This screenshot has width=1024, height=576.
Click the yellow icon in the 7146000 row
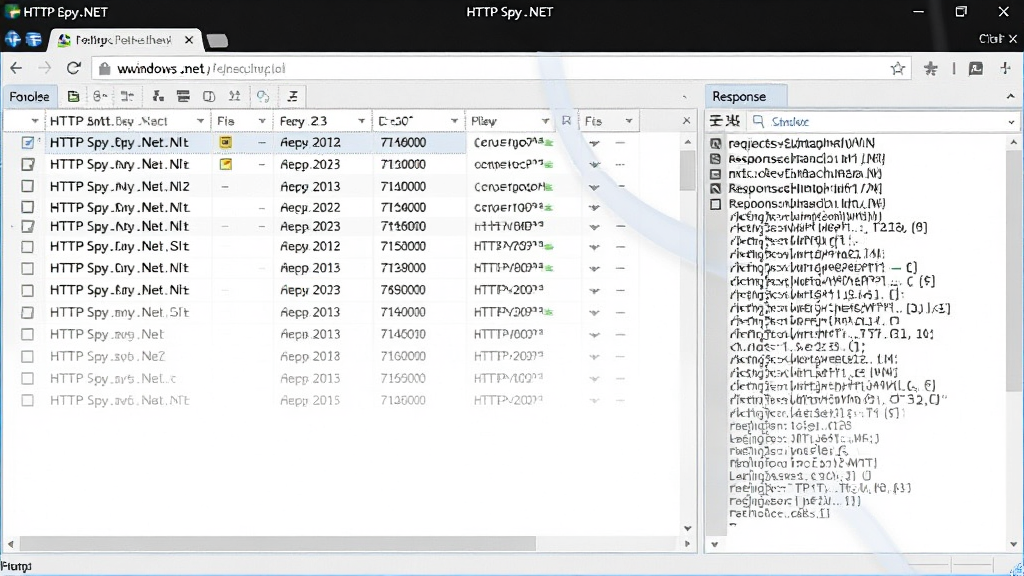pyautogui.click(x=225, y=142)
